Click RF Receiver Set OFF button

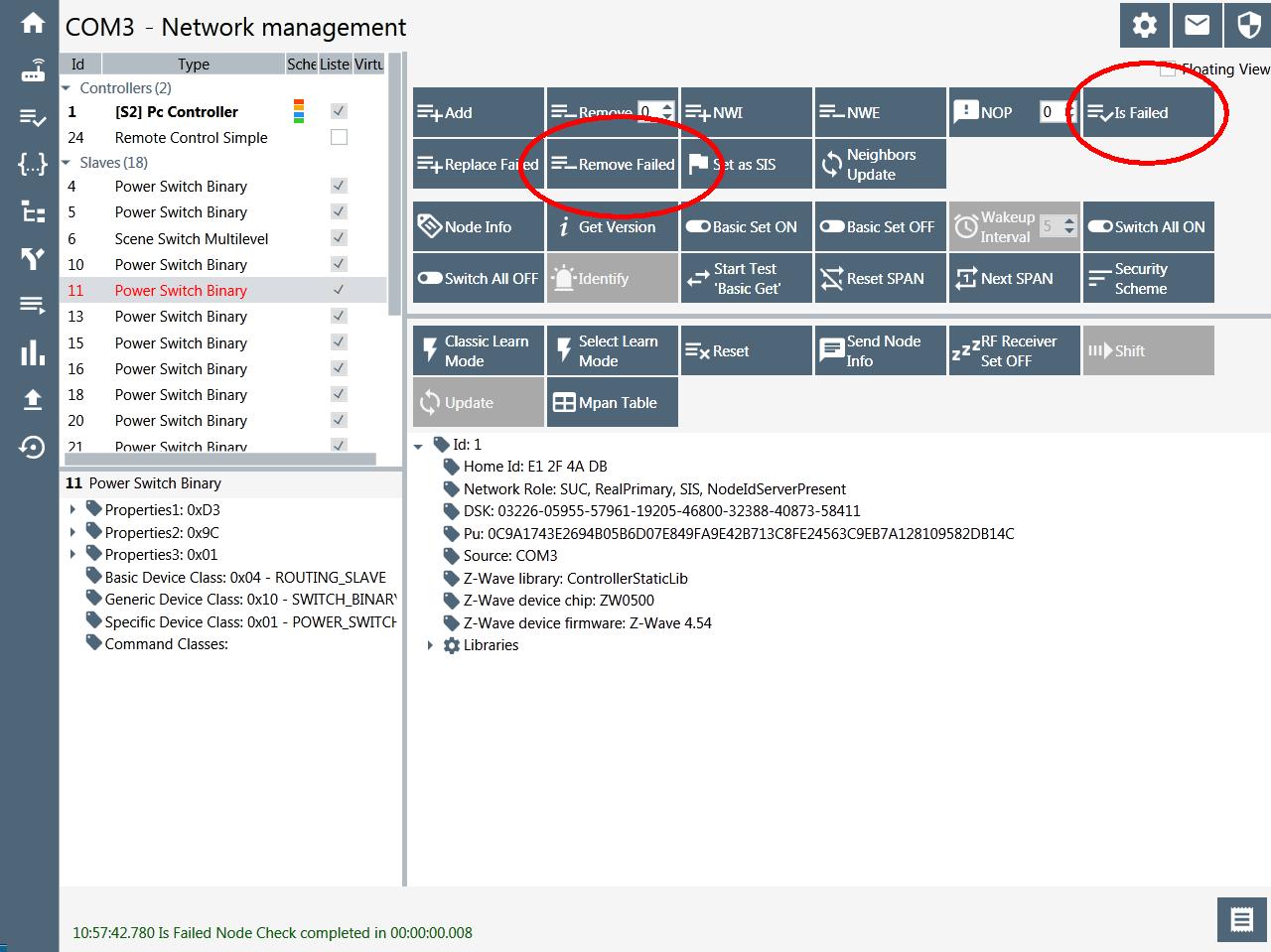tap(1015, 350)
